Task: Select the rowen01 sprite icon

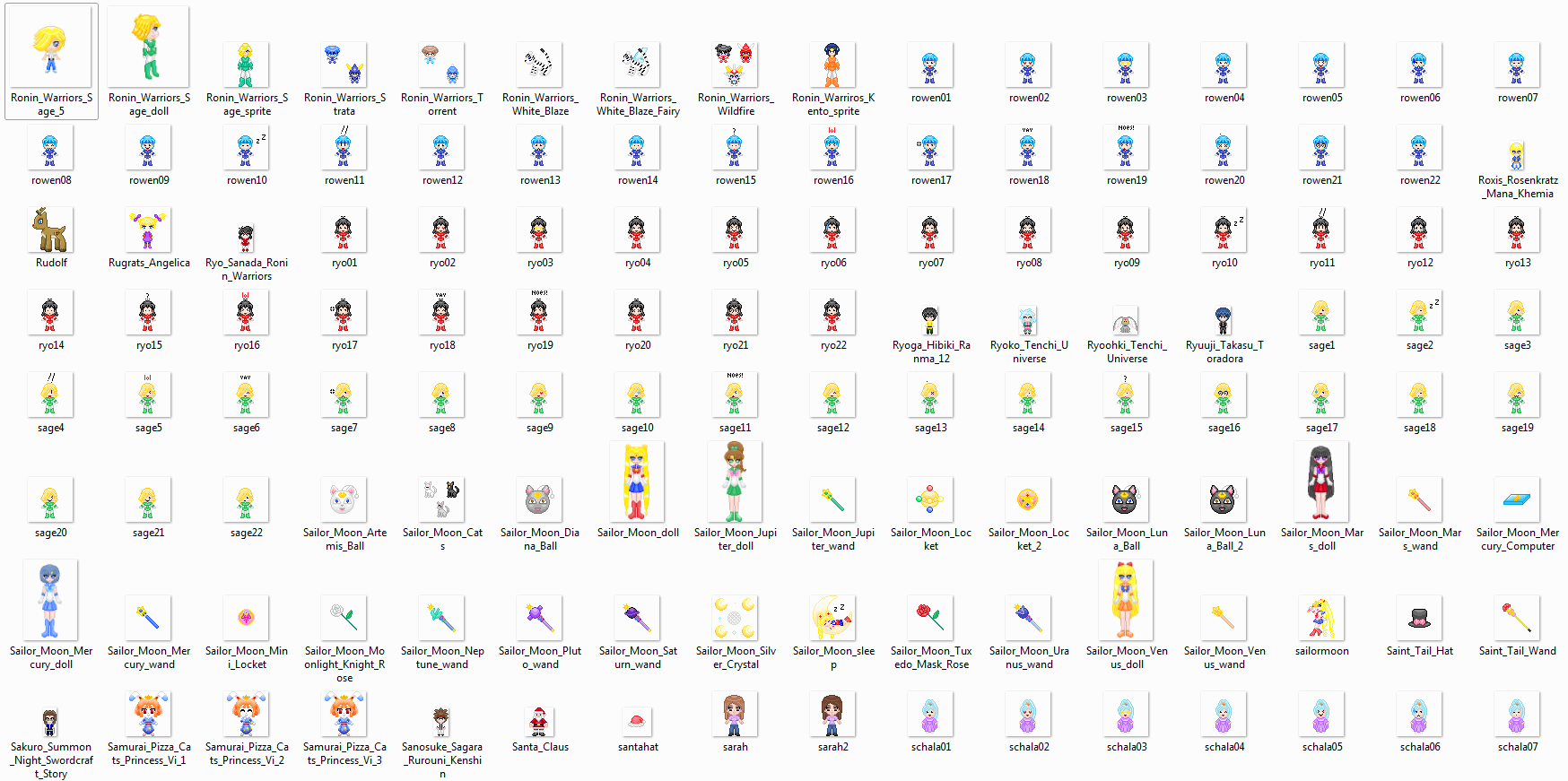Action: click(x=930, y=65)
